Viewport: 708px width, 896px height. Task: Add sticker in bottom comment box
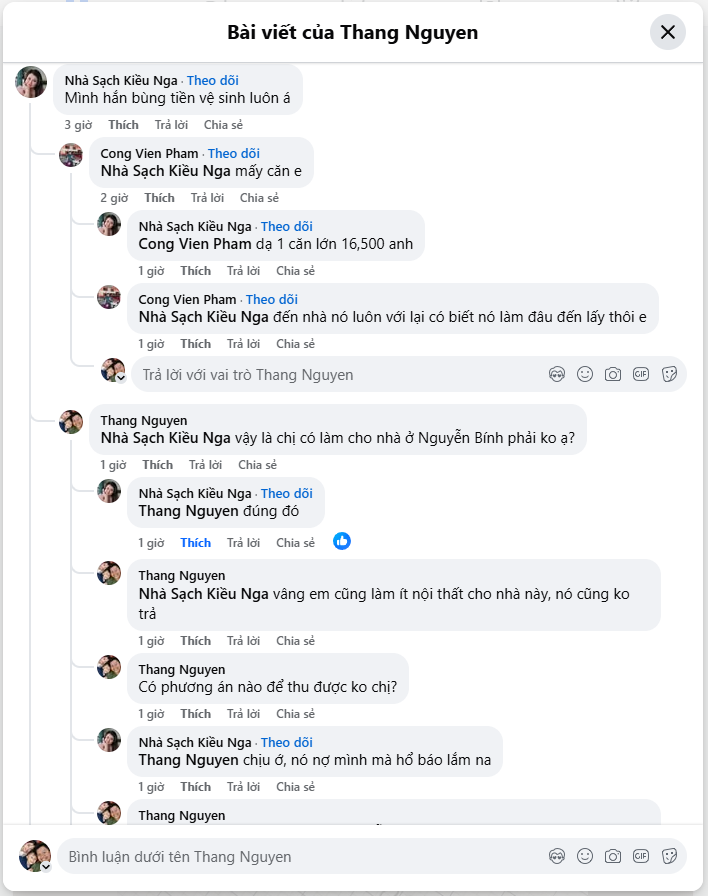point(669,856)
